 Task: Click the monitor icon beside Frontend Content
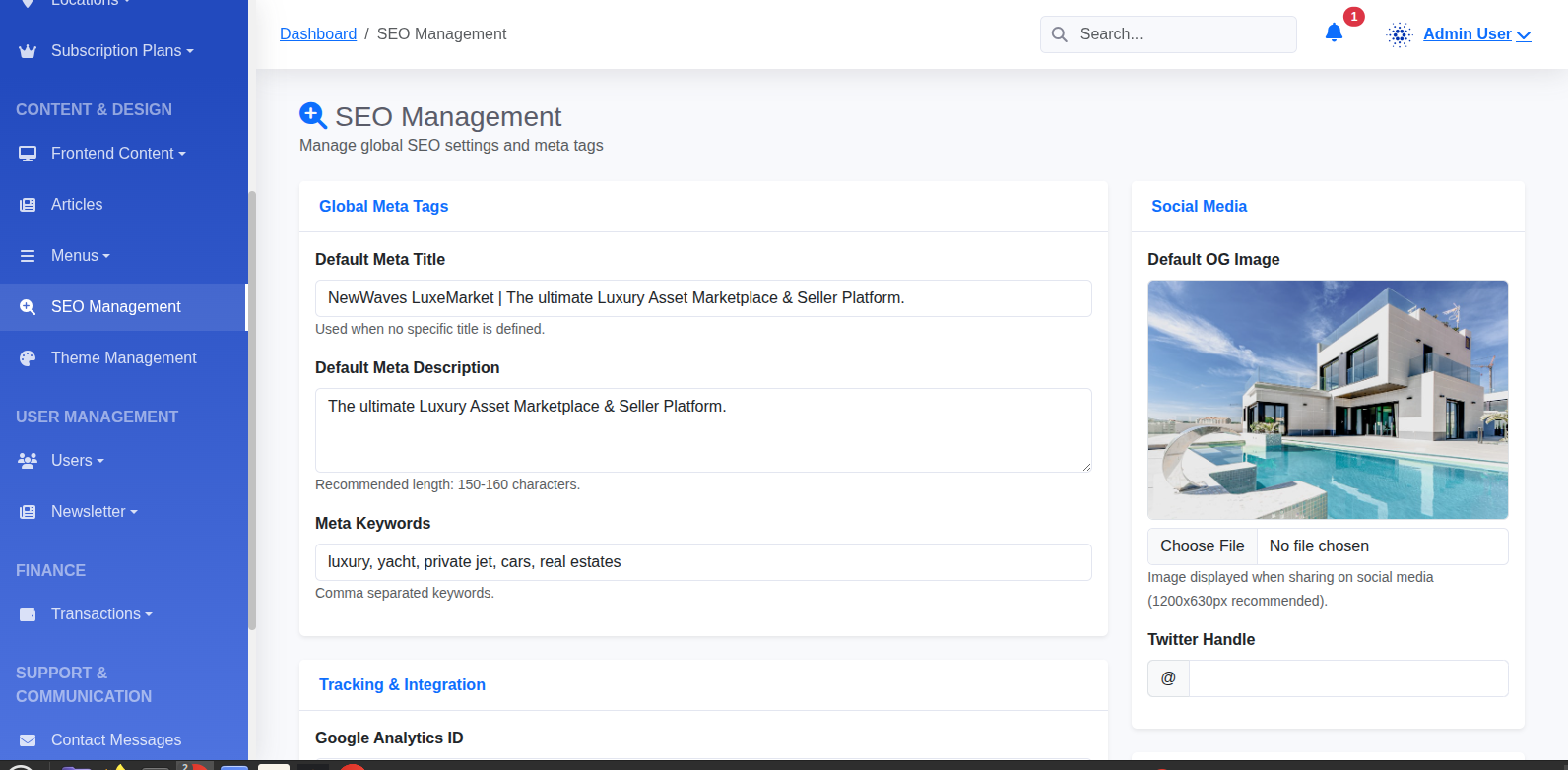point(28,154)
